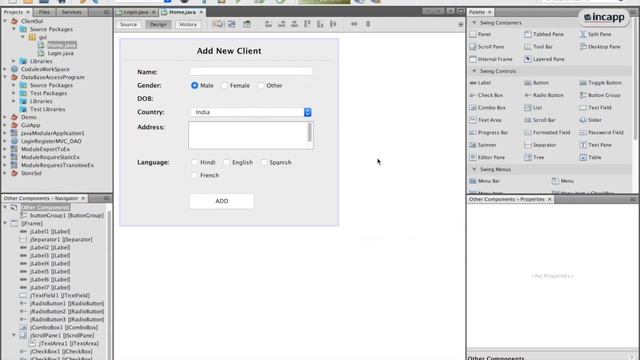The height and width of the screenshot is (360, 640).
Task: Collapse jScrollPane1 node in Navigator
Action: tap(13, 336)
